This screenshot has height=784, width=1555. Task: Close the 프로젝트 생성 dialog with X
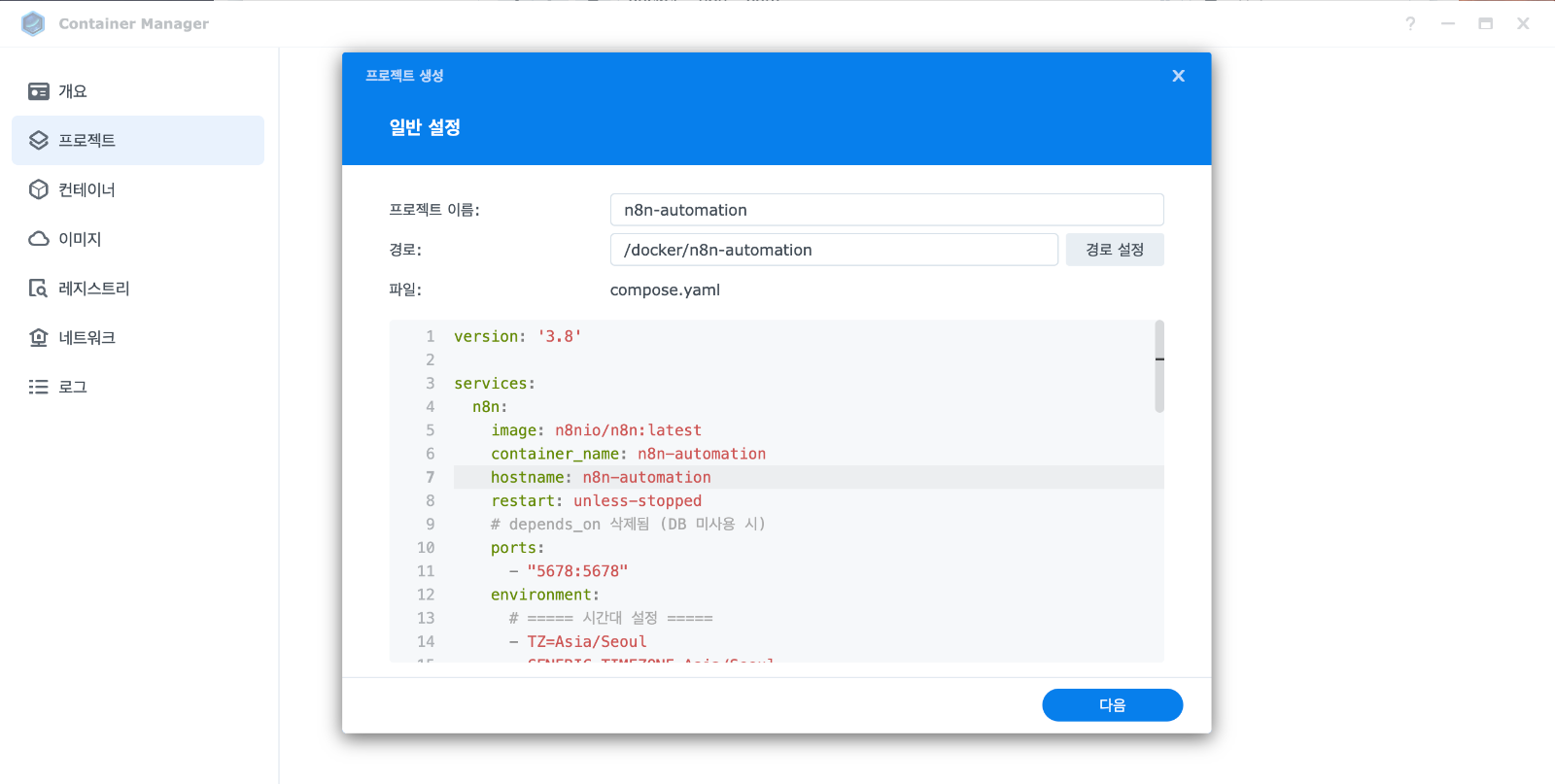point(1178,76)
